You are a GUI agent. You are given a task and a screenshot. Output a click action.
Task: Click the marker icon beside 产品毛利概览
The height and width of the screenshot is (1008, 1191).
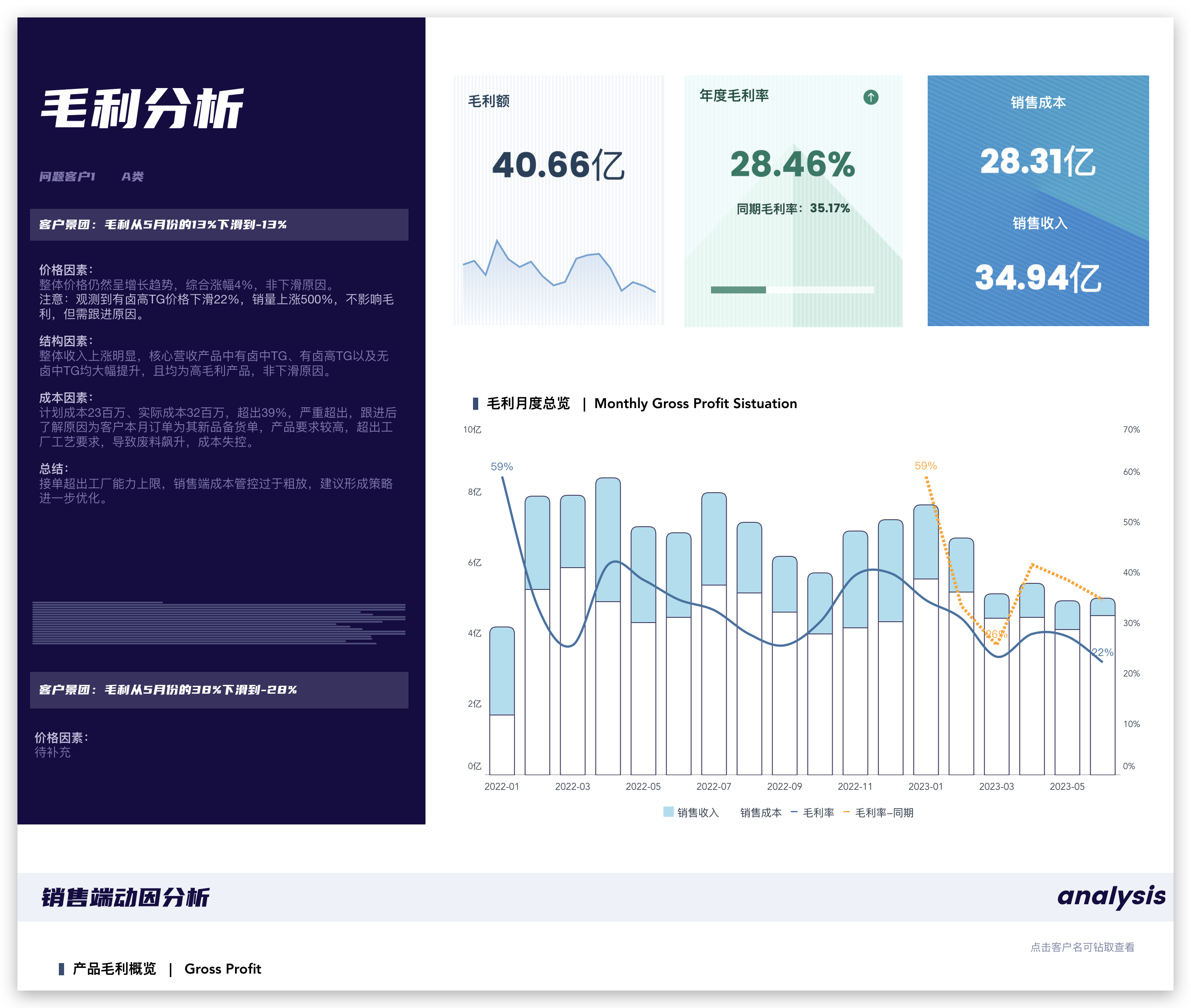(61, 969)
